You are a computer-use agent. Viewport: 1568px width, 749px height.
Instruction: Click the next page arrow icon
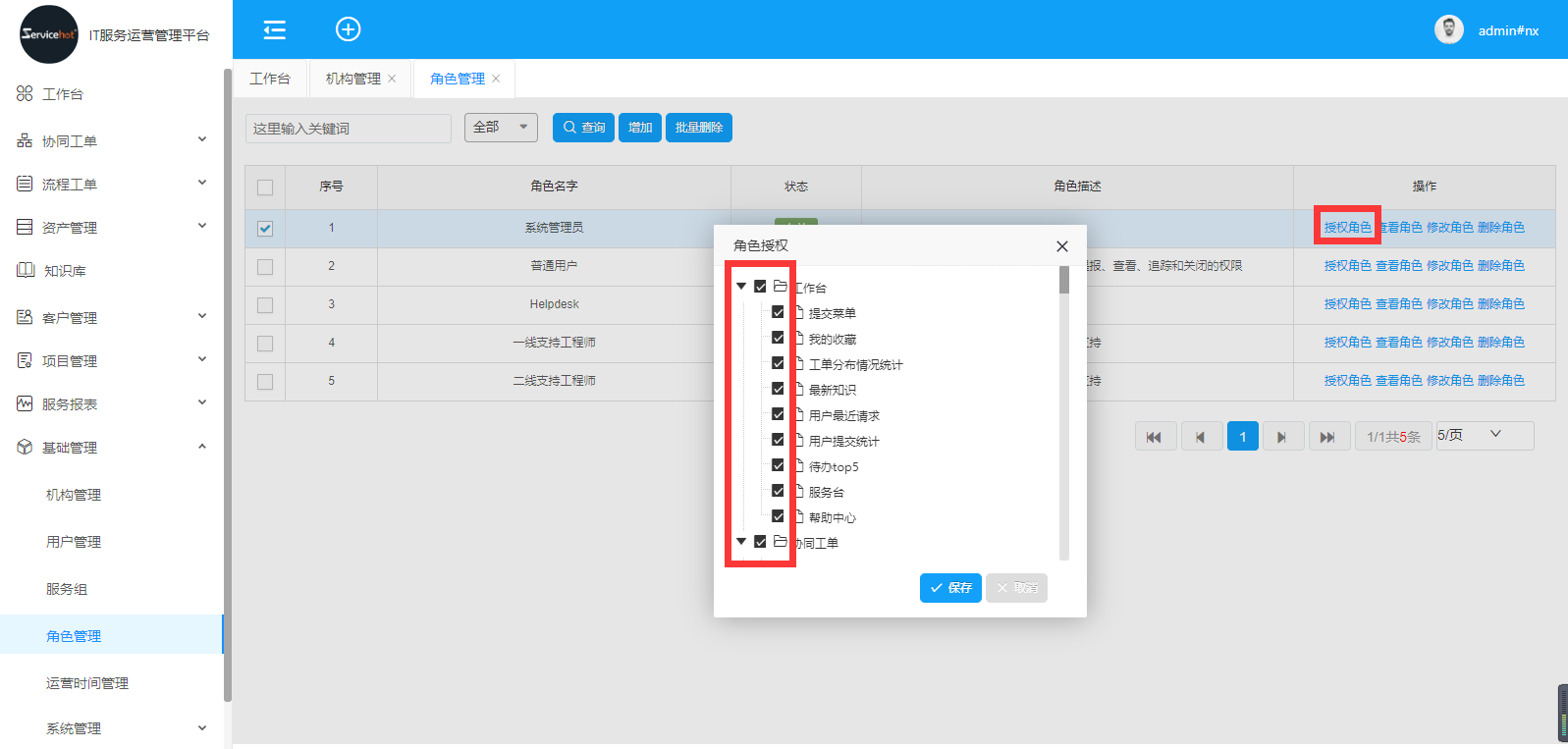(1281, 437)
